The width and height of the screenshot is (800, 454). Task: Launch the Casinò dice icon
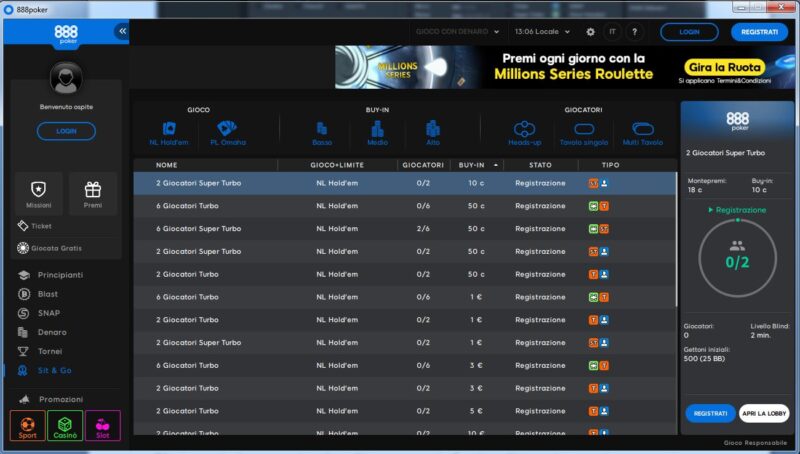coord(65,425)
